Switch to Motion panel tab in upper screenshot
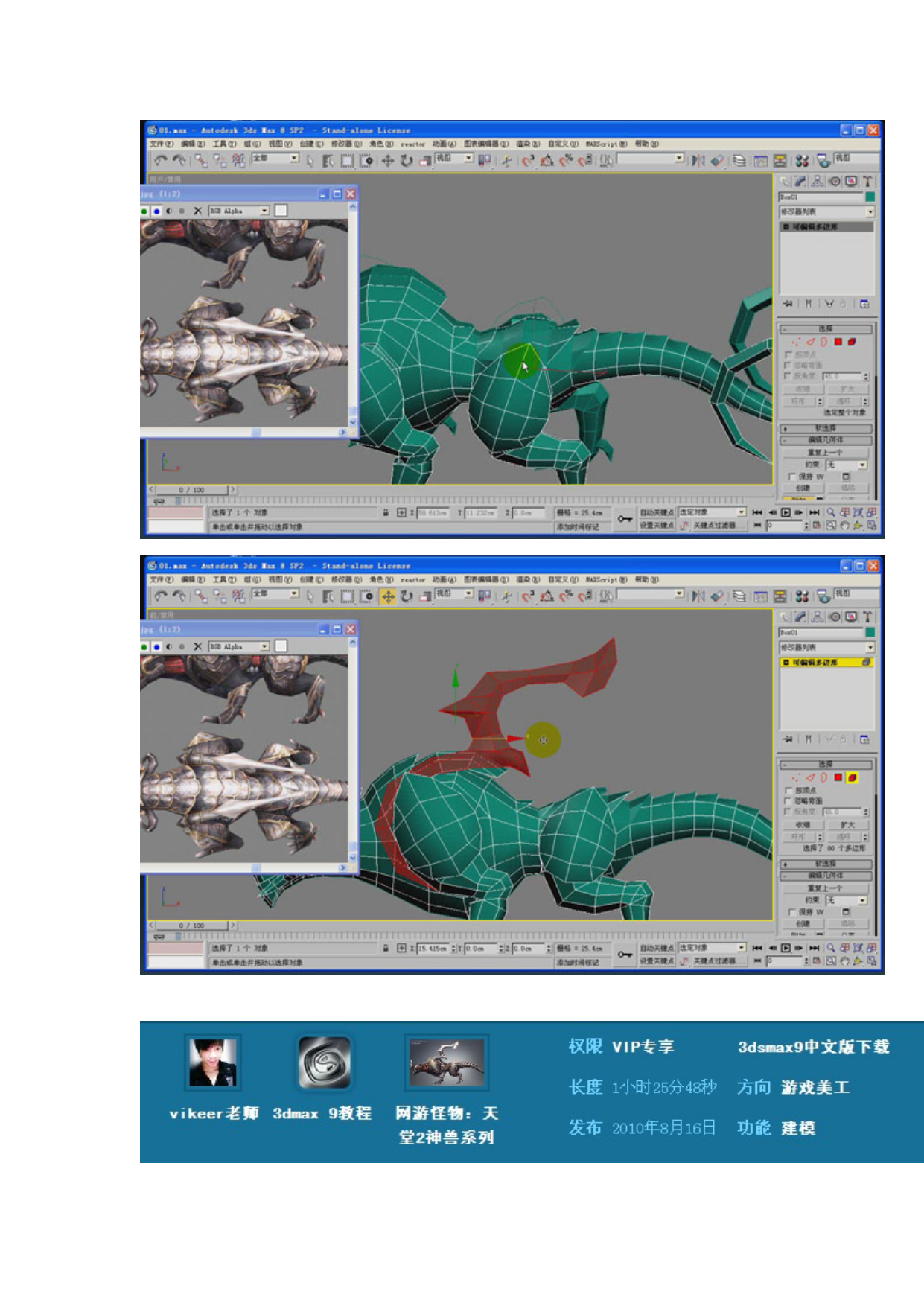 coord(834,181)
